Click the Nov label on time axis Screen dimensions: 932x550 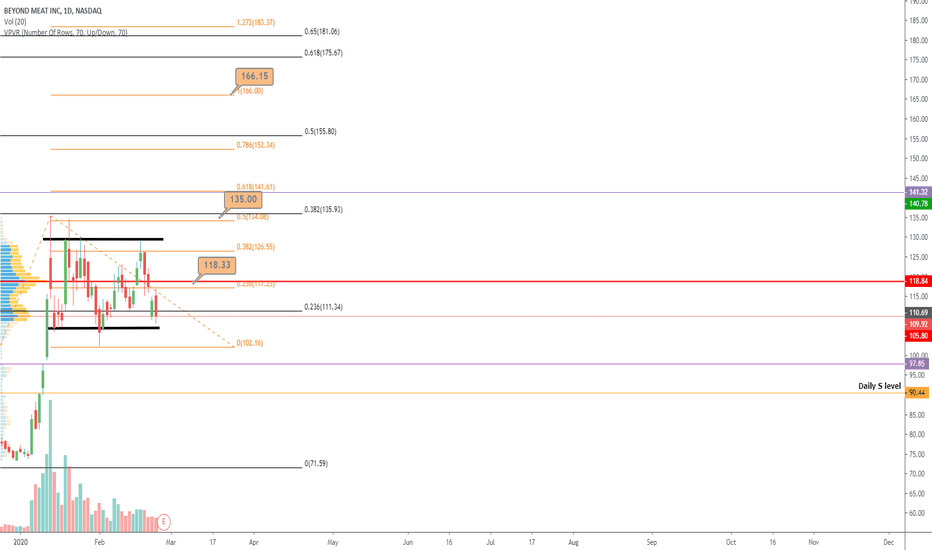[814, 542]
